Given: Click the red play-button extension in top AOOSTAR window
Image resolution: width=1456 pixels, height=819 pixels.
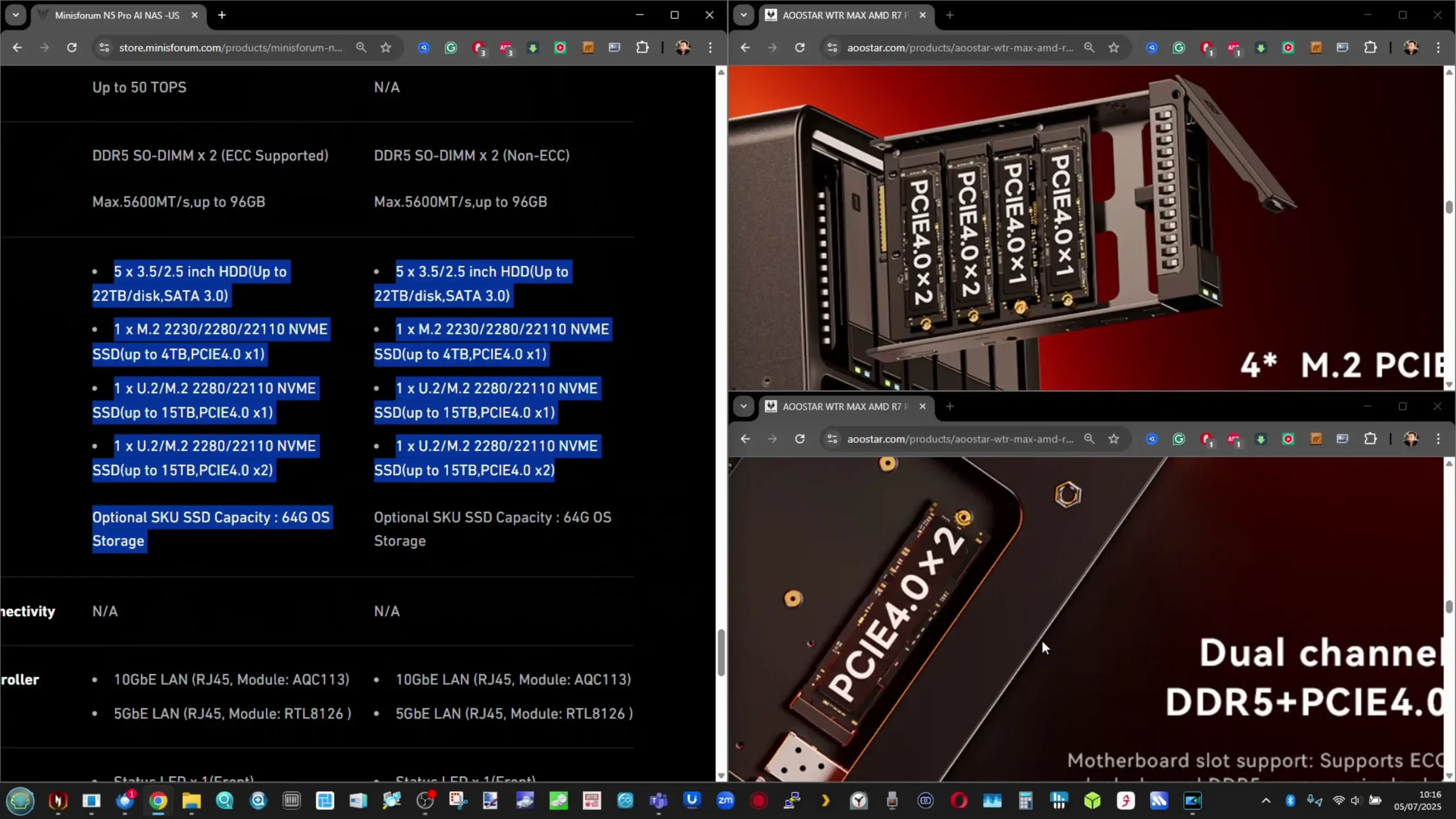Looking at the screenshot, I should pyautogui.click(x=1288, y=48).
